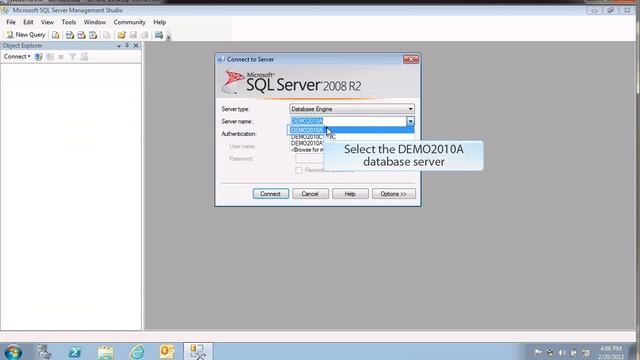
Task: Open the Server type dropdown
Action: (352, 109)
